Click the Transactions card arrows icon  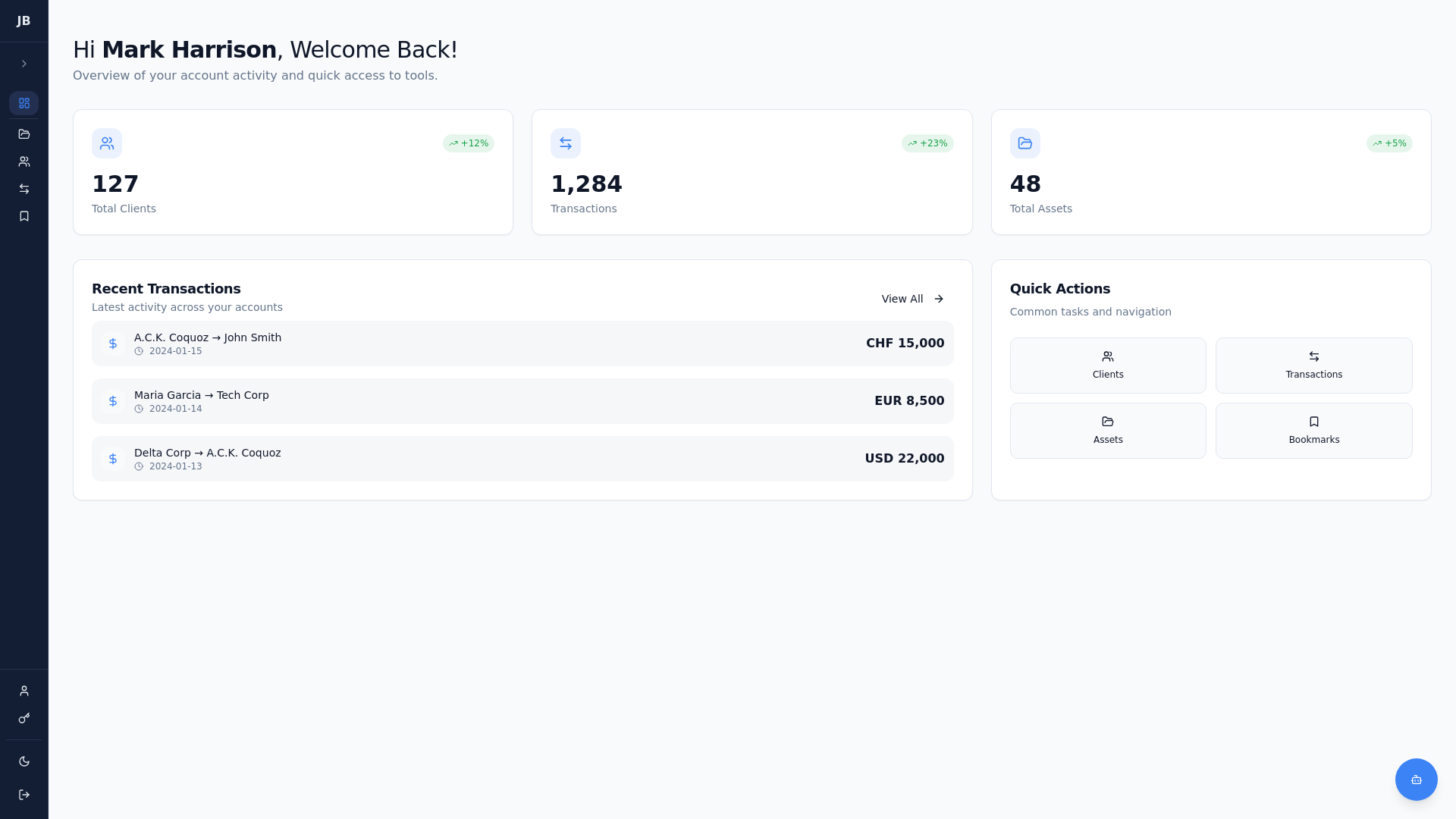tap(566, 143)
